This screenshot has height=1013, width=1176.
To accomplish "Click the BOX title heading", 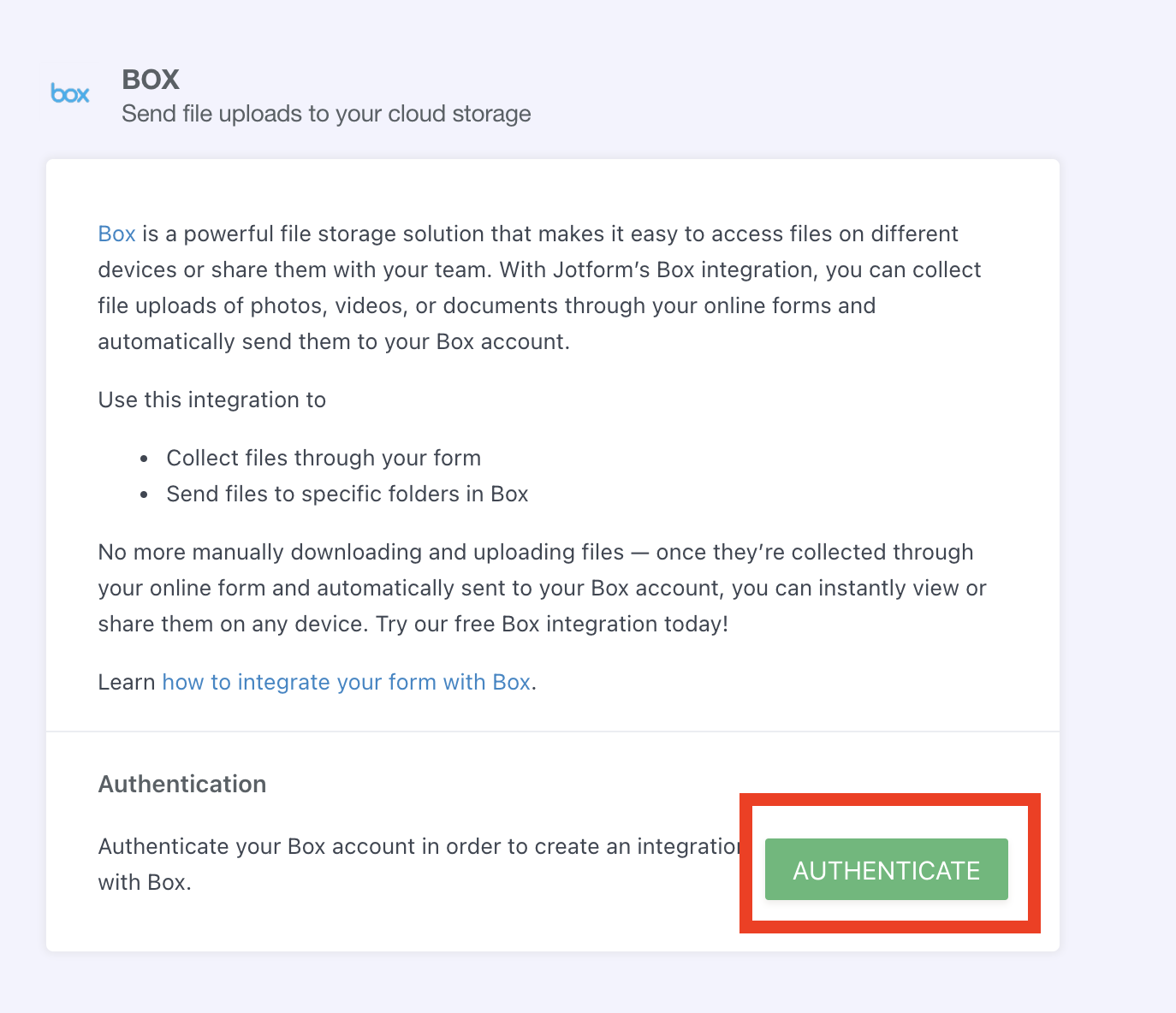I will tap(151, 80).
